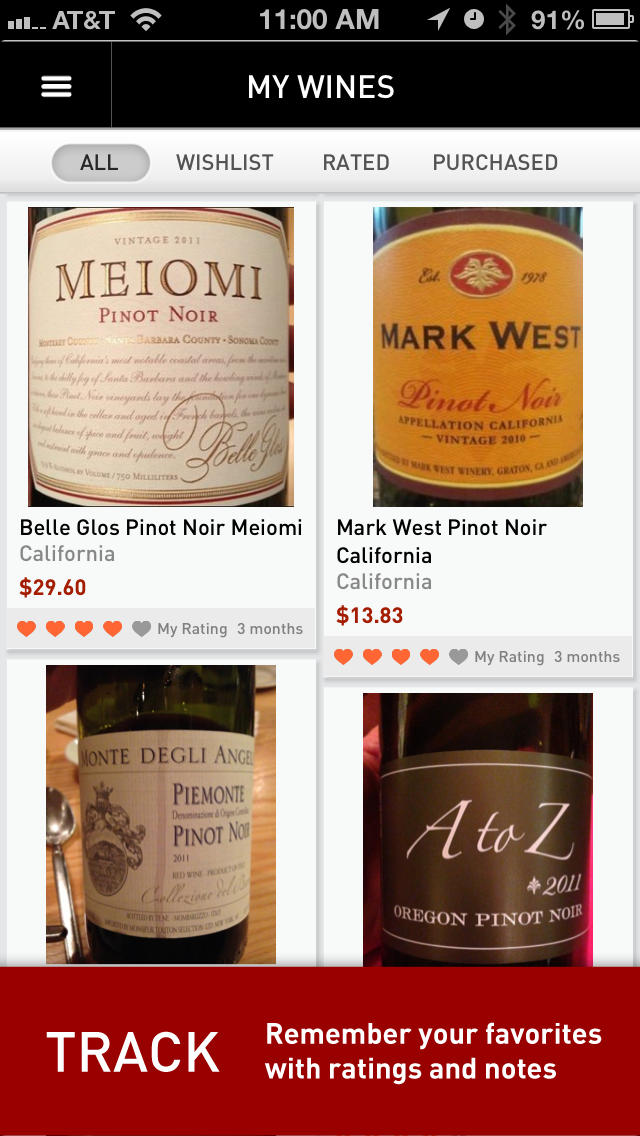Tap the red TRACK banner
This screenshot has width=640, height=1136.
pos(320,1051)
